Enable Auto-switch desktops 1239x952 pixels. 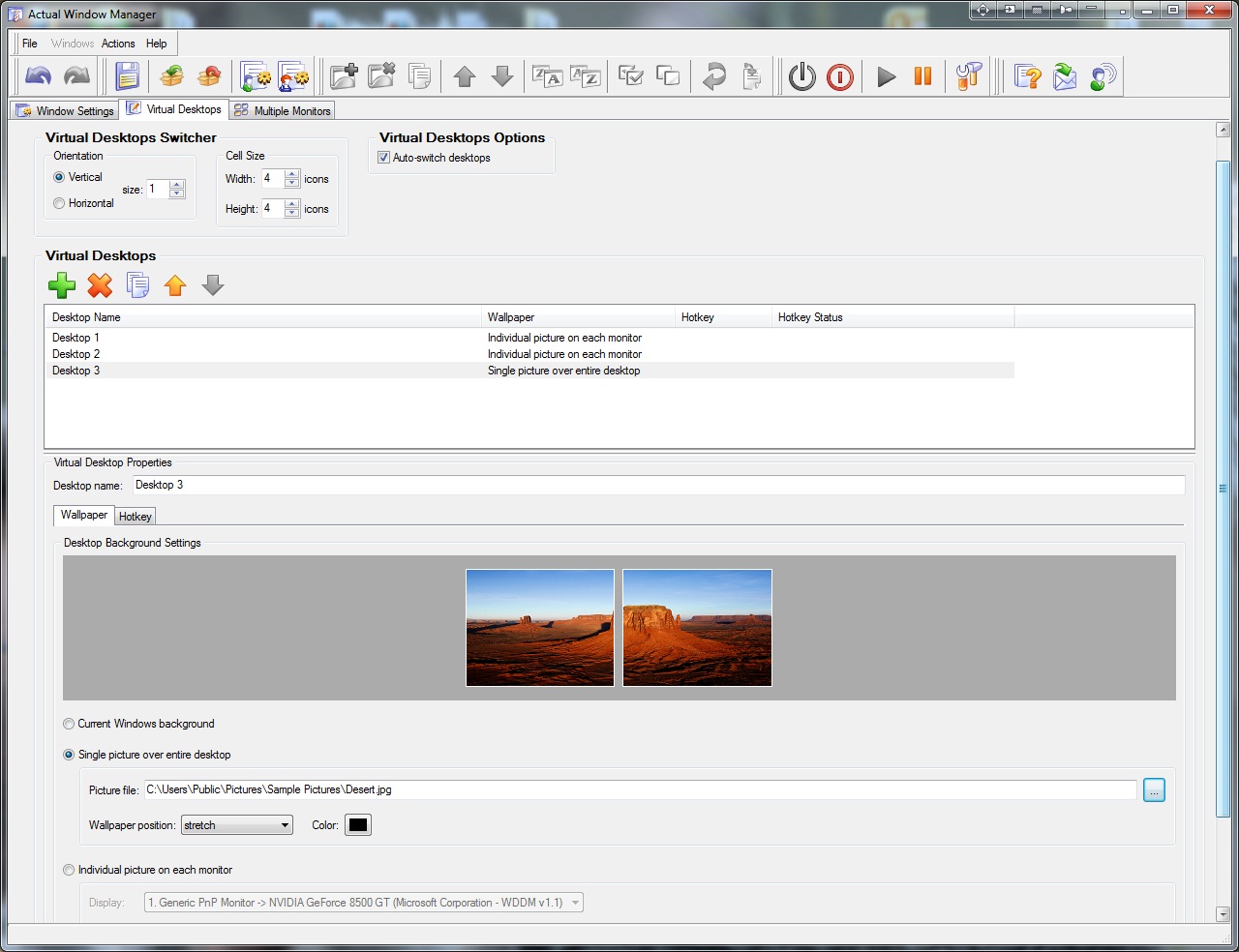[x=383, y=157]
